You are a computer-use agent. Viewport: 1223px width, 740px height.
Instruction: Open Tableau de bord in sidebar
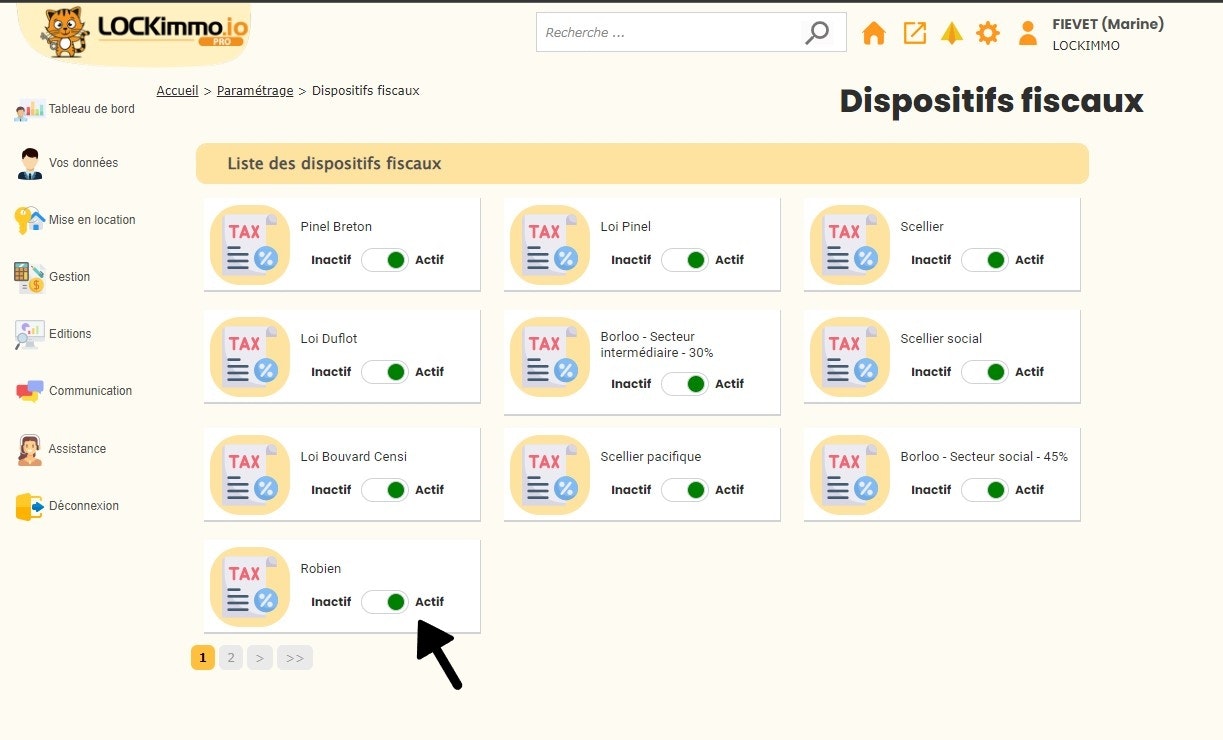pos(91,109)
